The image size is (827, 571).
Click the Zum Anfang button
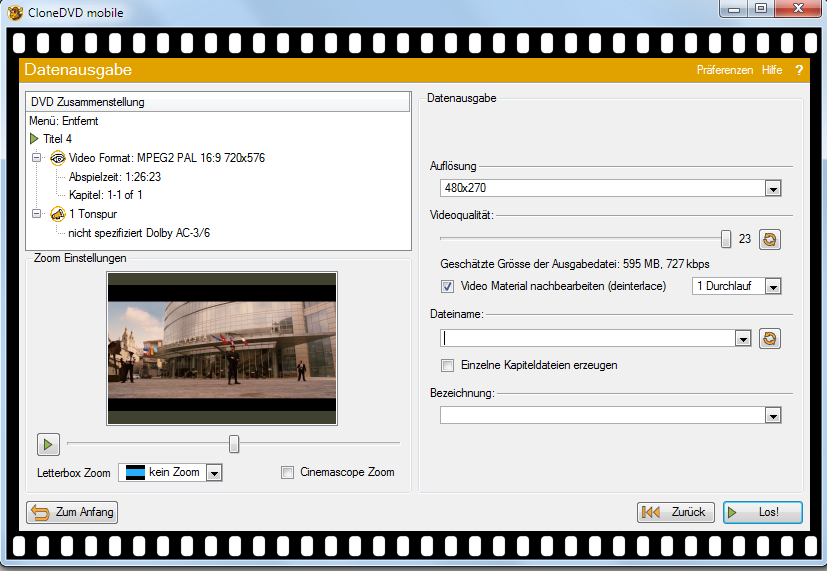coord(72,512)
